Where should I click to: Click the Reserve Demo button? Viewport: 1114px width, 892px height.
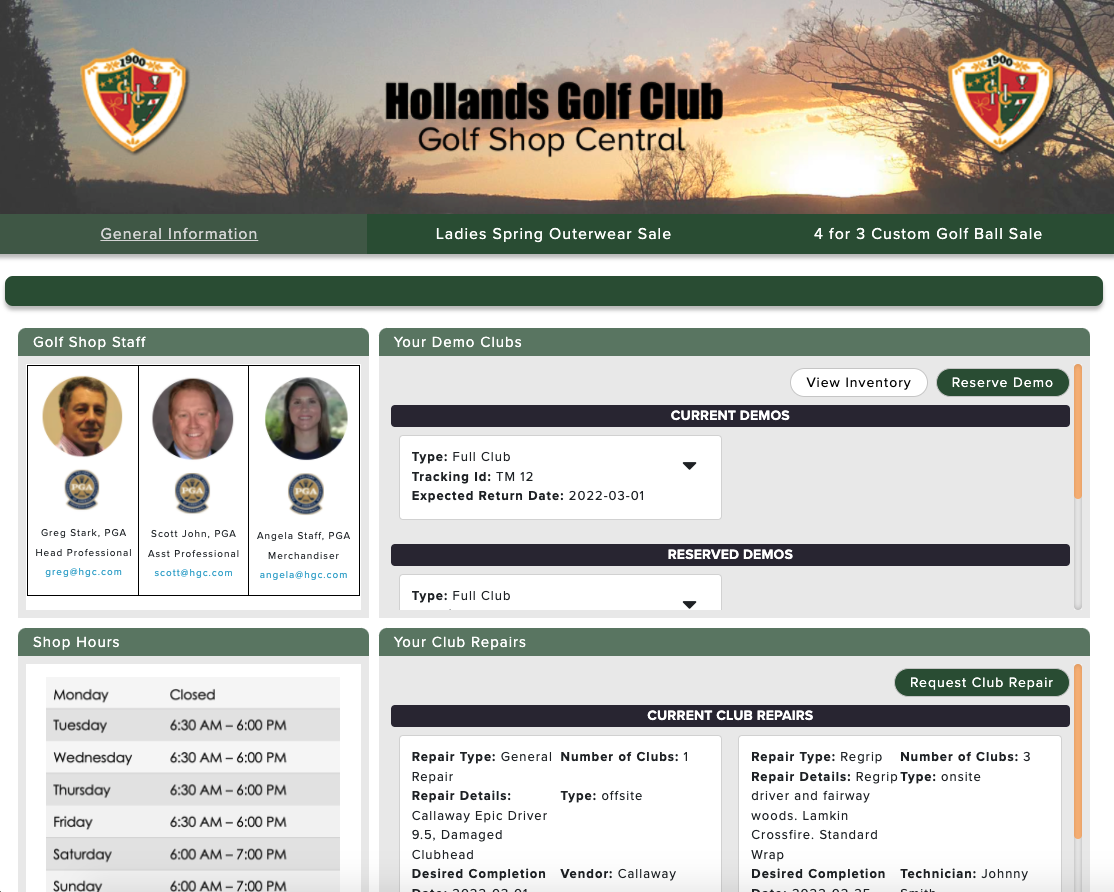1002,382
